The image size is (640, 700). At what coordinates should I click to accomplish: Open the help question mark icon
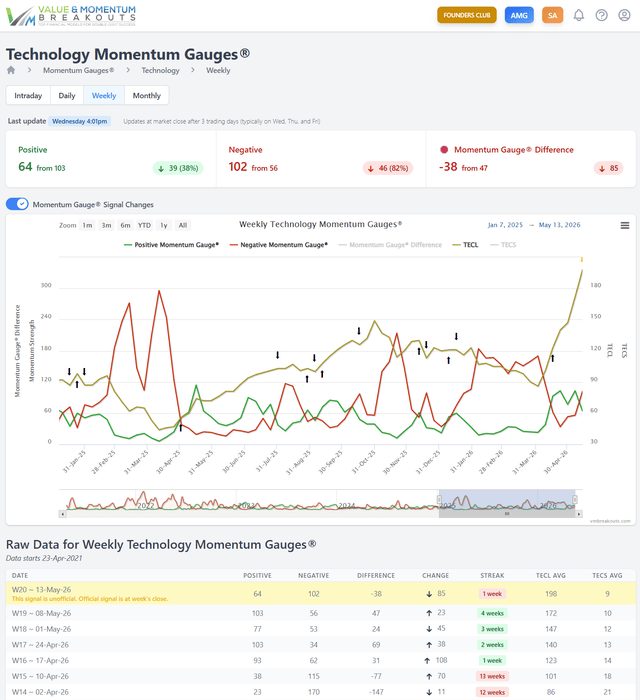click(601, 15)
